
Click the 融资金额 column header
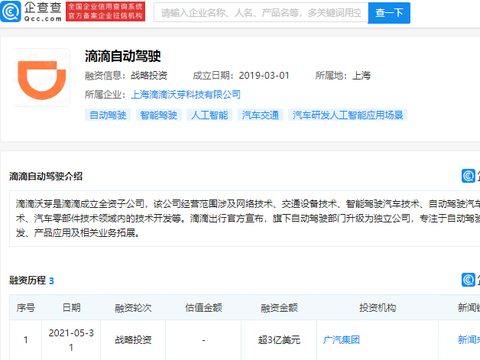(279, 307)
